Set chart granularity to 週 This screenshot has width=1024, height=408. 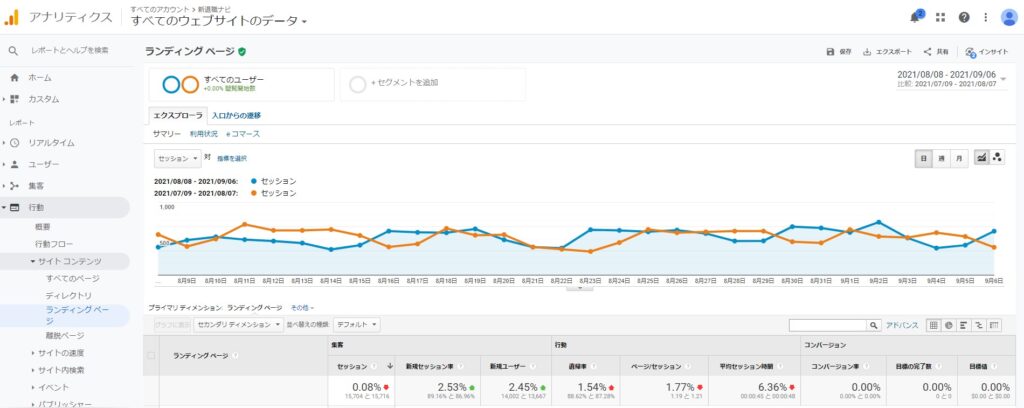pos(941,159)
